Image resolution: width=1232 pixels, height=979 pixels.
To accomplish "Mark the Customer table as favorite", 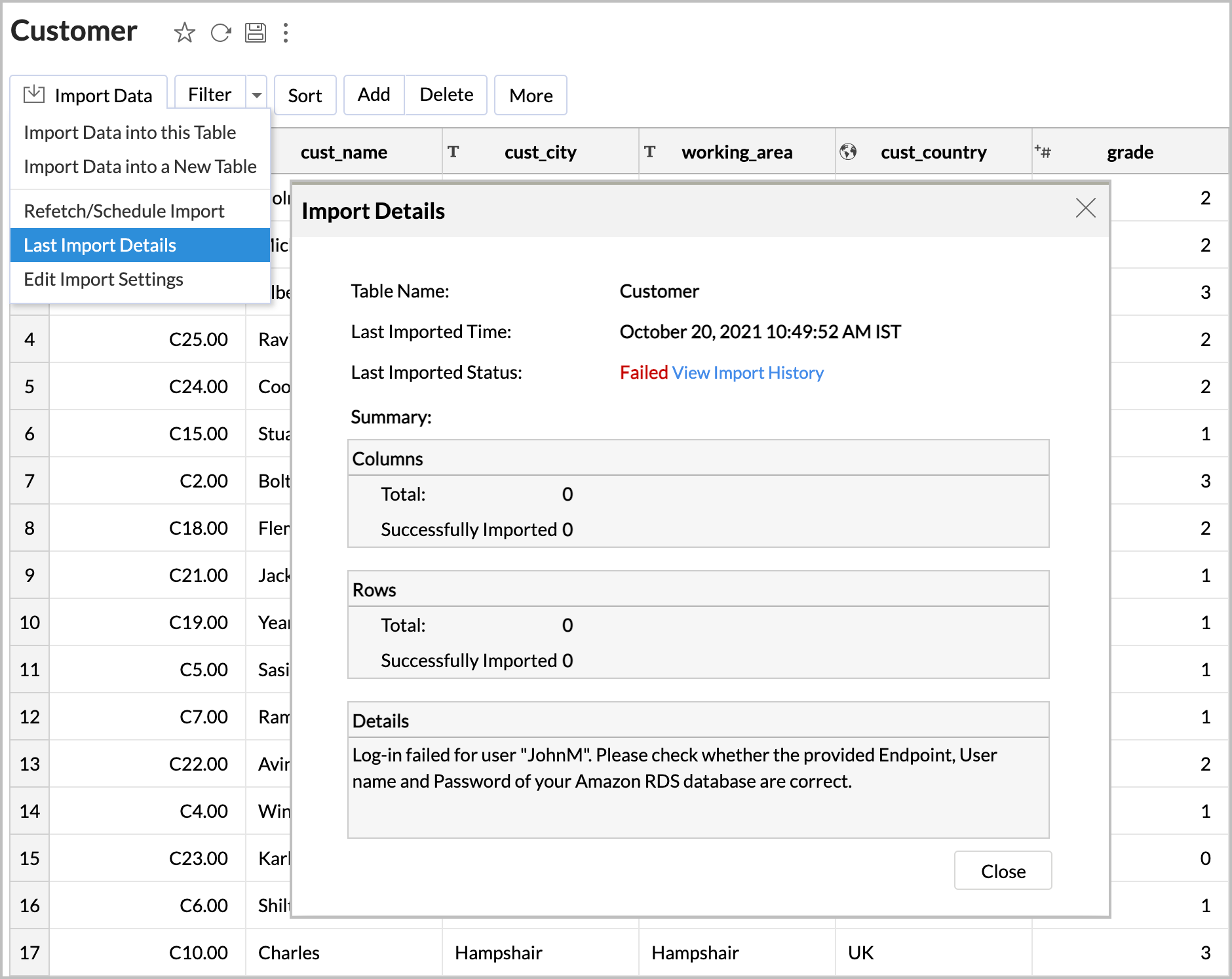I will pos(184,33).
